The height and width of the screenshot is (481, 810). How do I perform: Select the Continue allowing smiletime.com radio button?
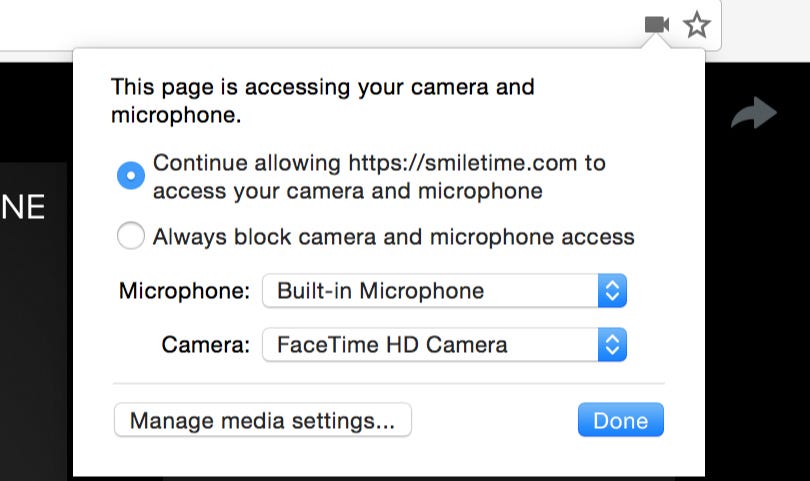[131, 176]
